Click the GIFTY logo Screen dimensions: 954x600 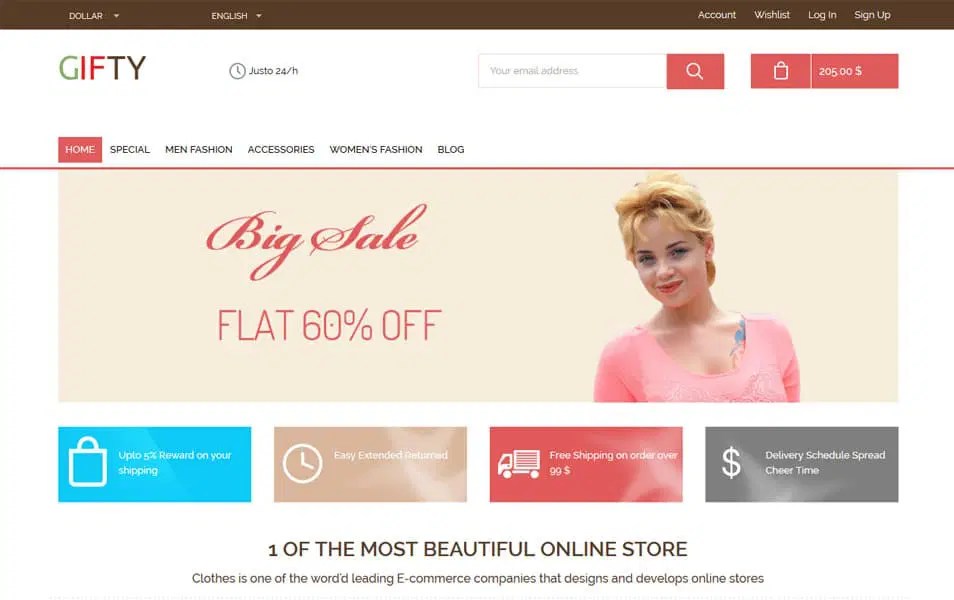coord(102,68)
